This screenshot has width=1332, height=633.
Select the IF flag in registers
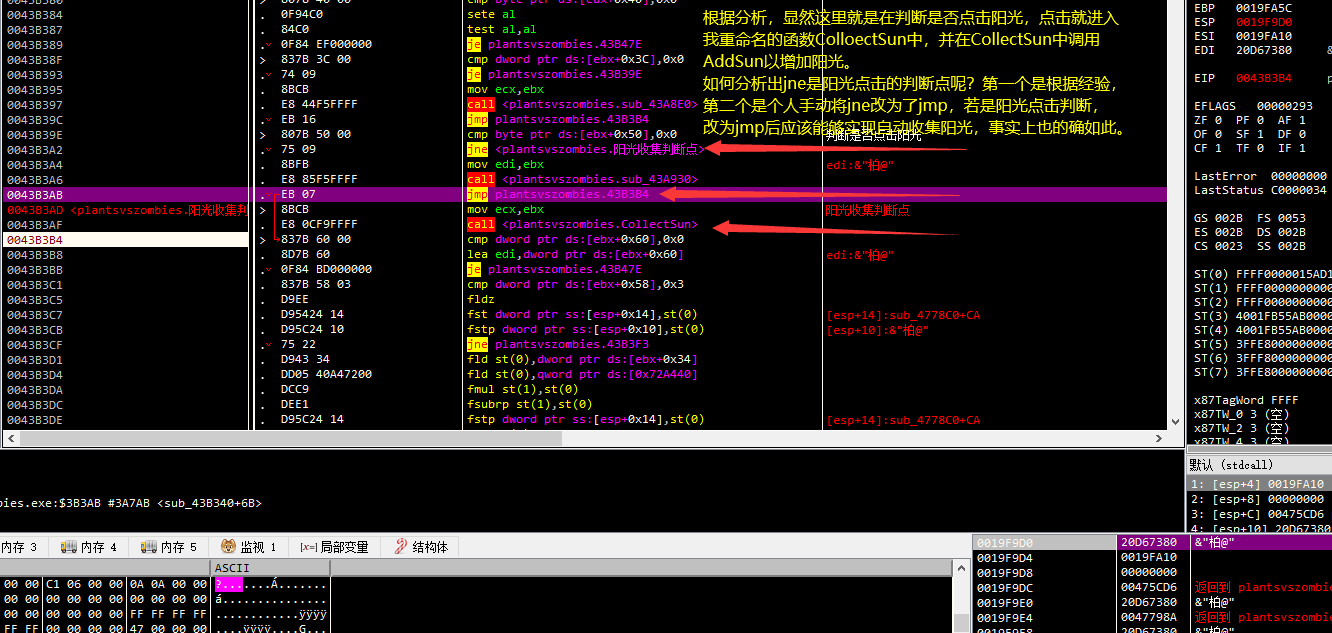[x=1292, y=147]
